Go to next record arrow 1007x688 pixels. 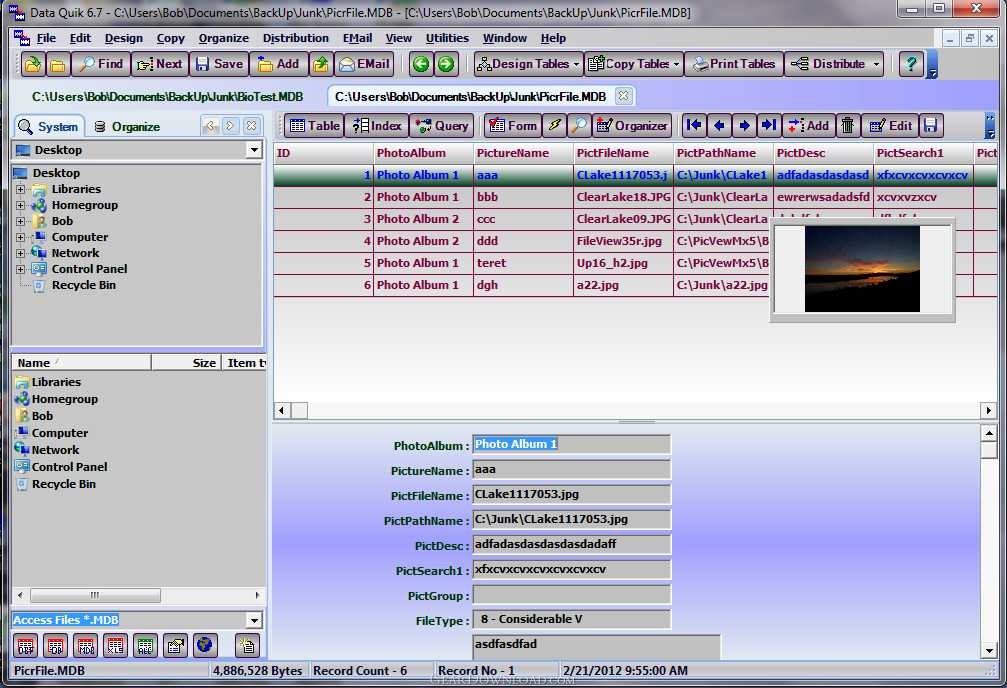pyautogui.click(x=744, y=126)
